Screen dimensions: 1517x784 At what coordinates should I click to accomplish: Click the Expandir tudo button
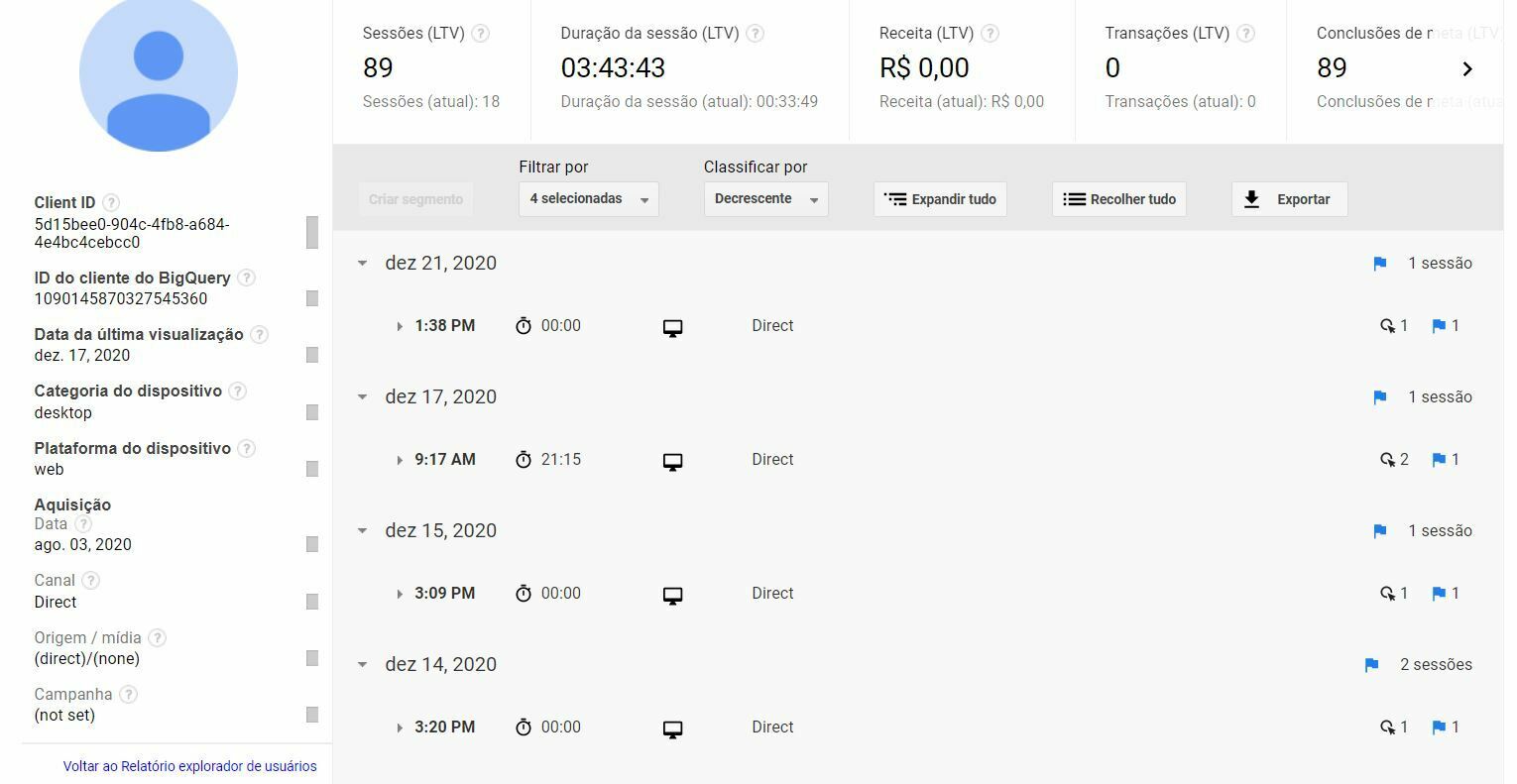[x=940, y=199]
